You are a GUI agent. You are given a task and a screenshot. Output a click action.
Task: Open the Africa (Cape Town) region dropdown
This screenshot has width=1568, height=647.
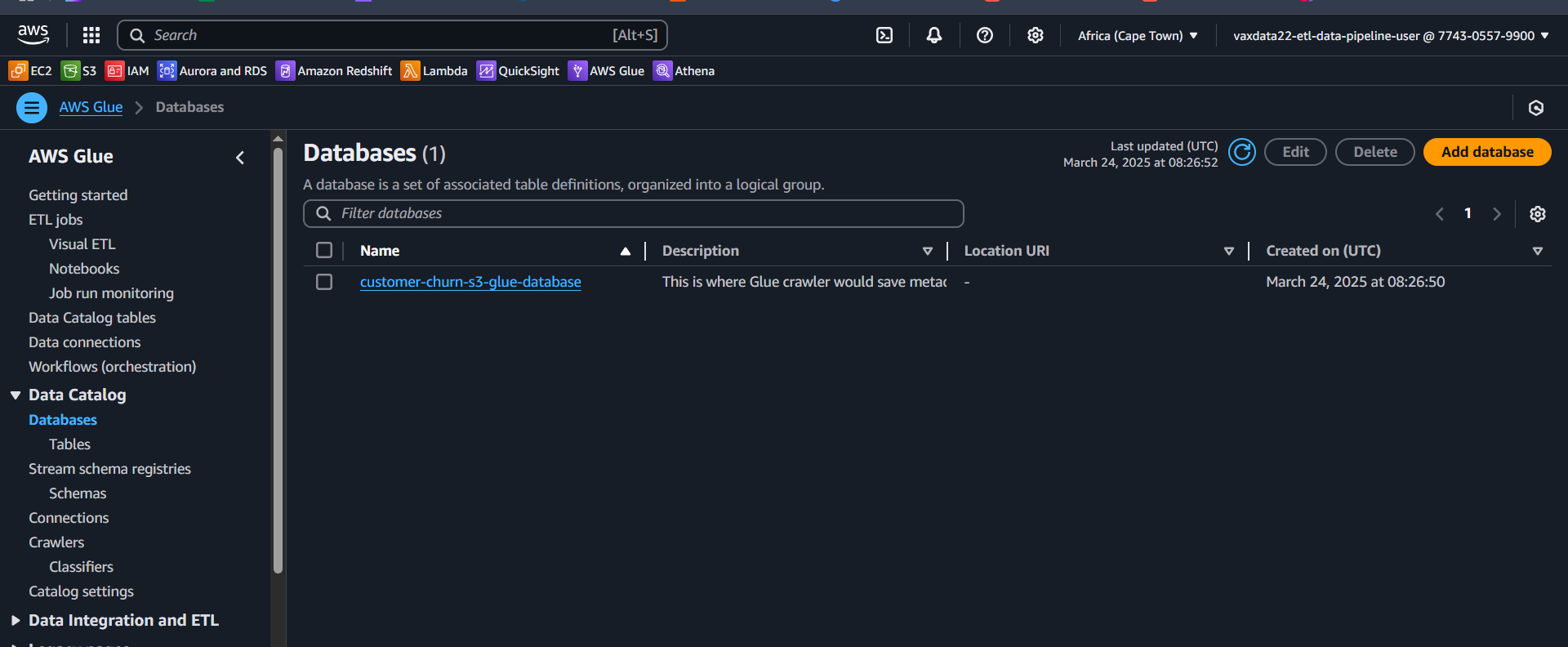1138,36
